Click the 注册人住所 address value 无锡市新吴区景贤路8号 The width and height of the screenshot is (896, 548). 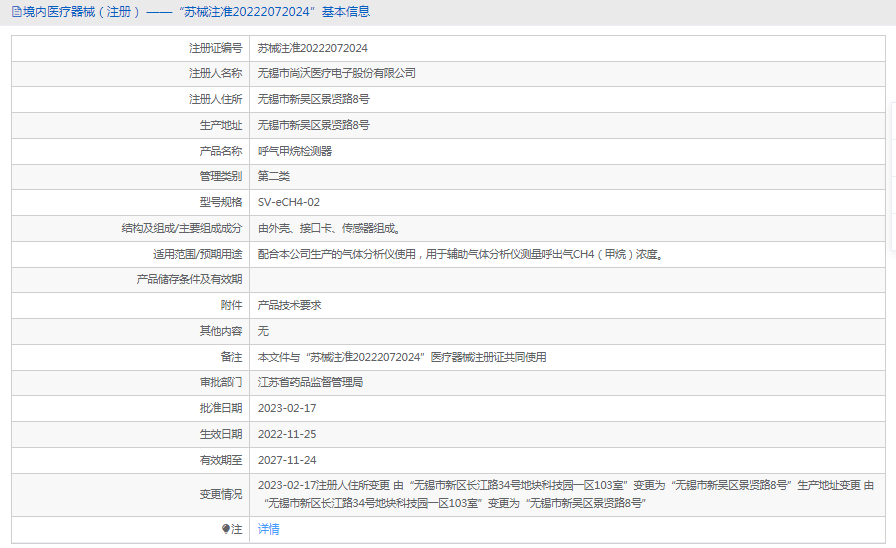pos(314,99)
